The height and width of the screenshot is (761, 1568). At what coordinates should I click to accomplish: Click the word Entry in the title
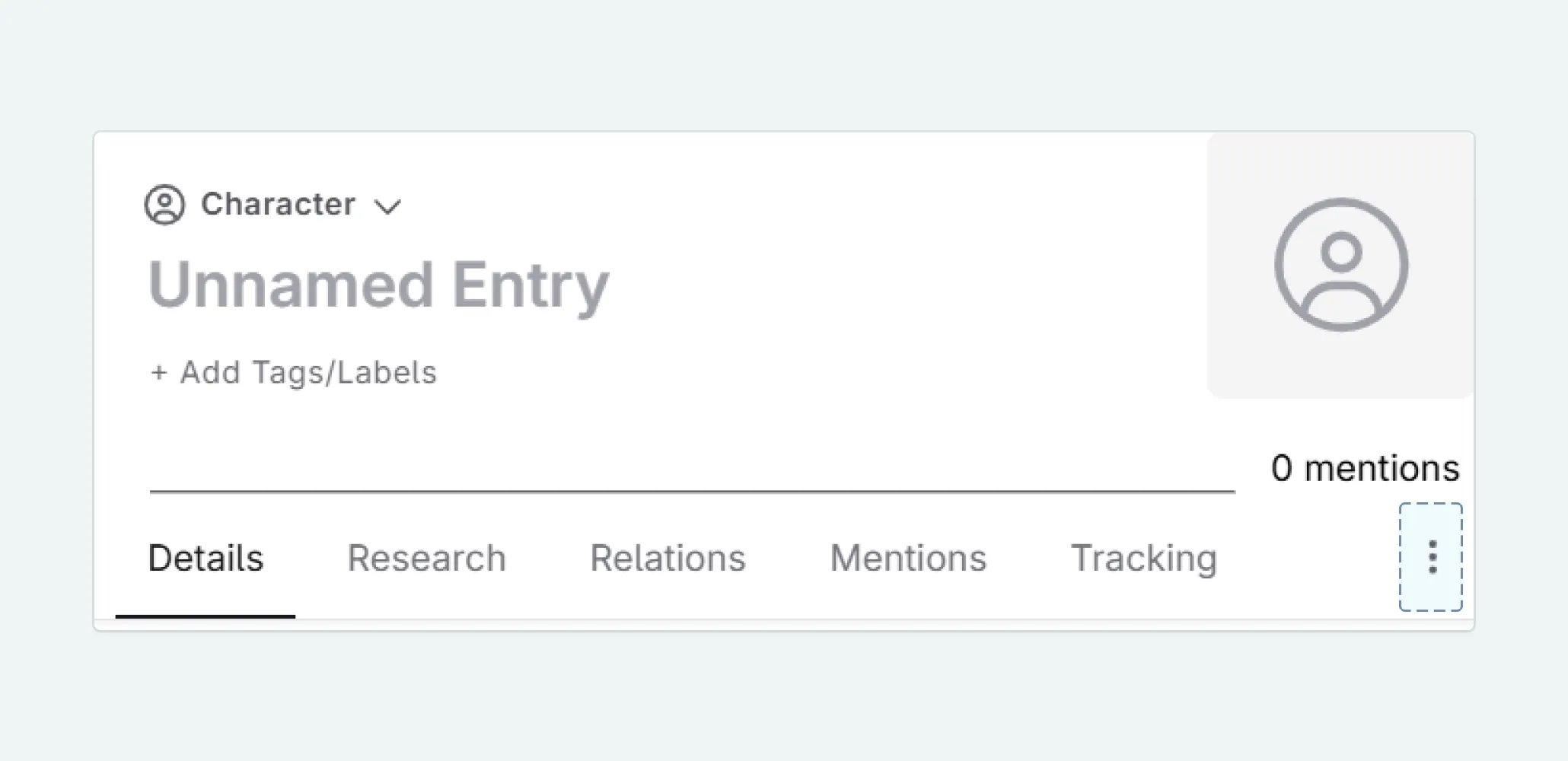coord(531,285)
